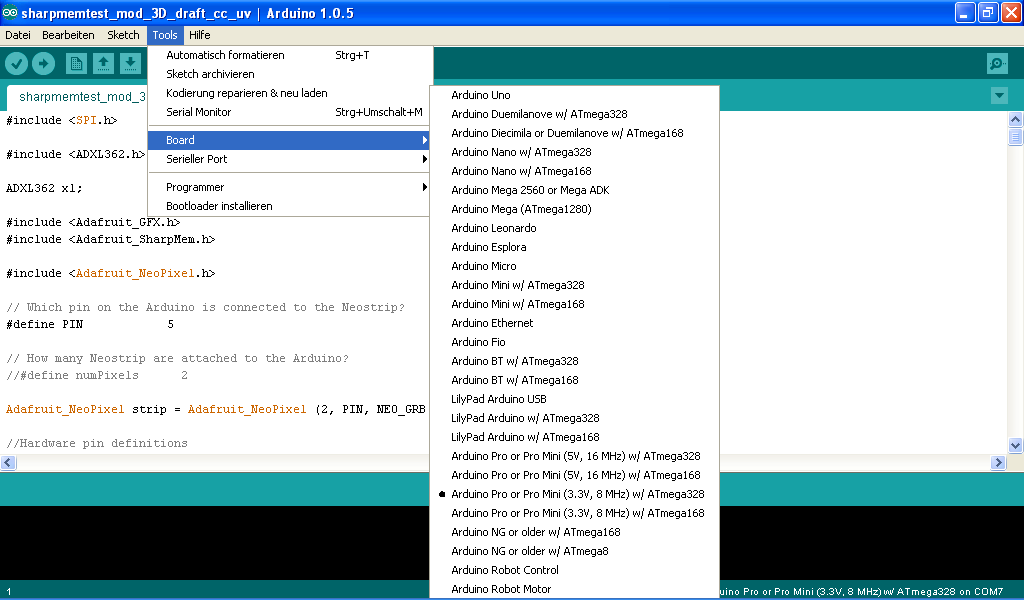Select Arduino Pro Mini 3.3V 8 MHz ATmega328

[577, 494]
